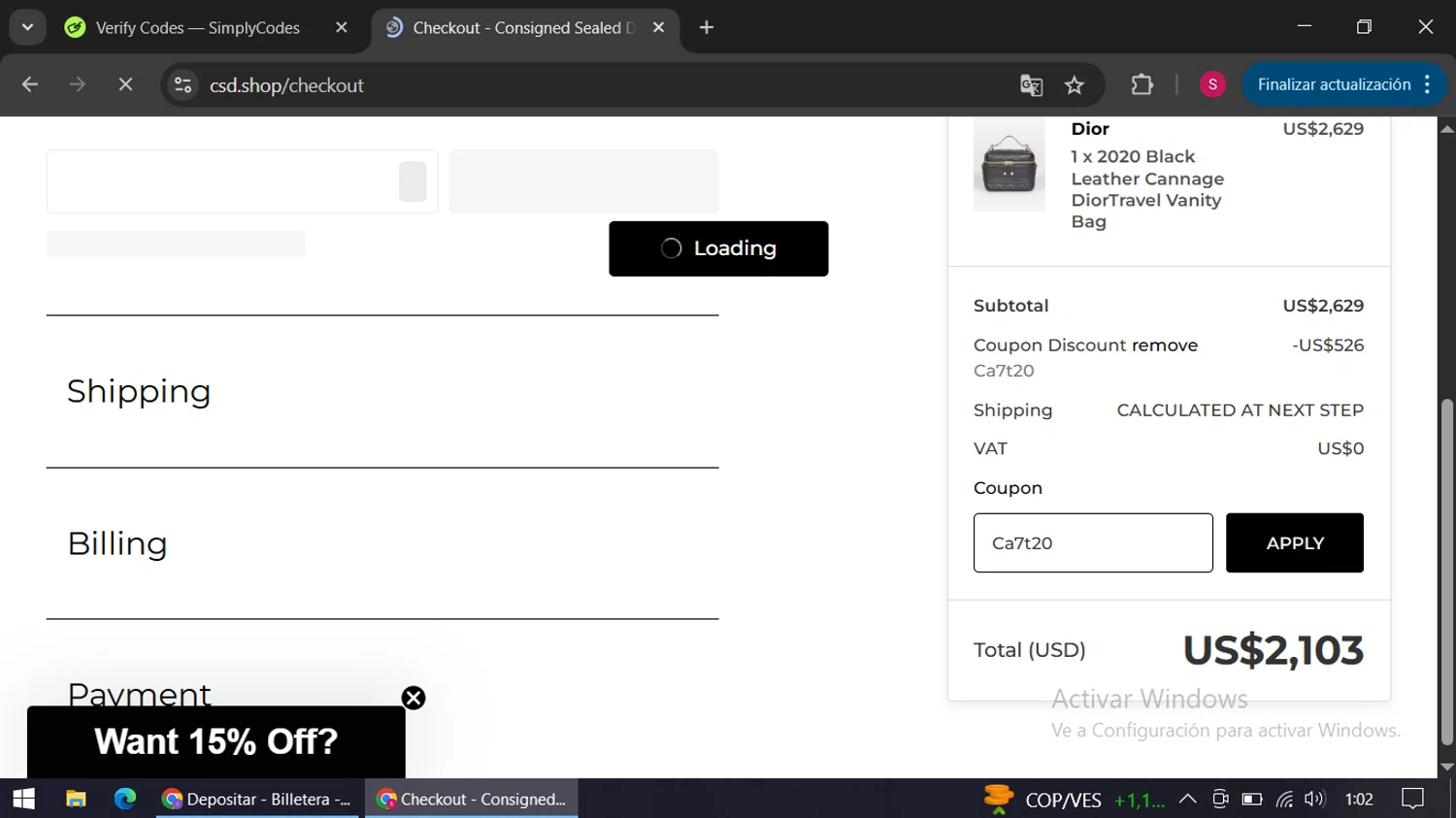Open the volume control icon
Image resolution: width=1456 pixels, height=818 pixels.
[x=1314, y=800]
